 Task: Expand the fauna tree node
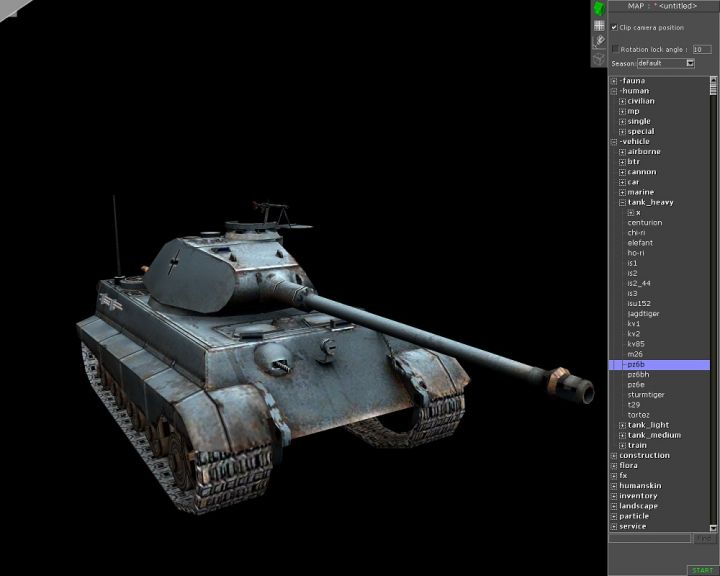[x=614, y=81]
